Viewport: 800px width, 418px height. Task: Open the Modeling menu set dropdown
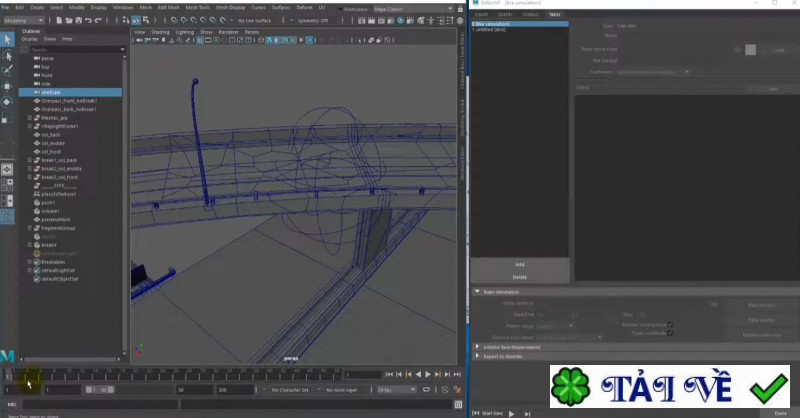pos(22,20)
